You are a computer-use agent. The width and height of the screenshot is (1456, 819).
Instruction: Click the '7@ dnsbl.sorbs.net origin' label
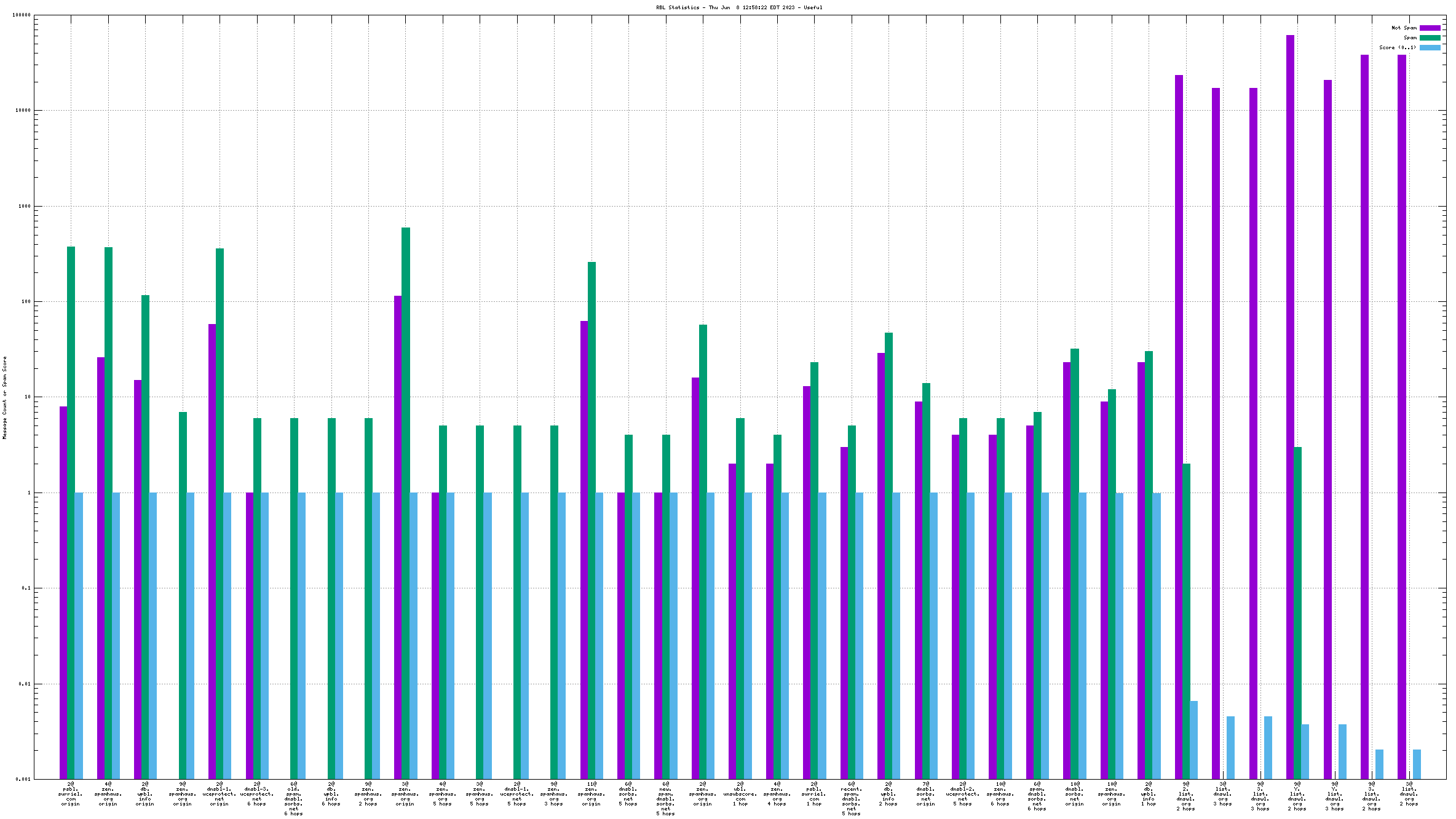(x=926, y=794)
